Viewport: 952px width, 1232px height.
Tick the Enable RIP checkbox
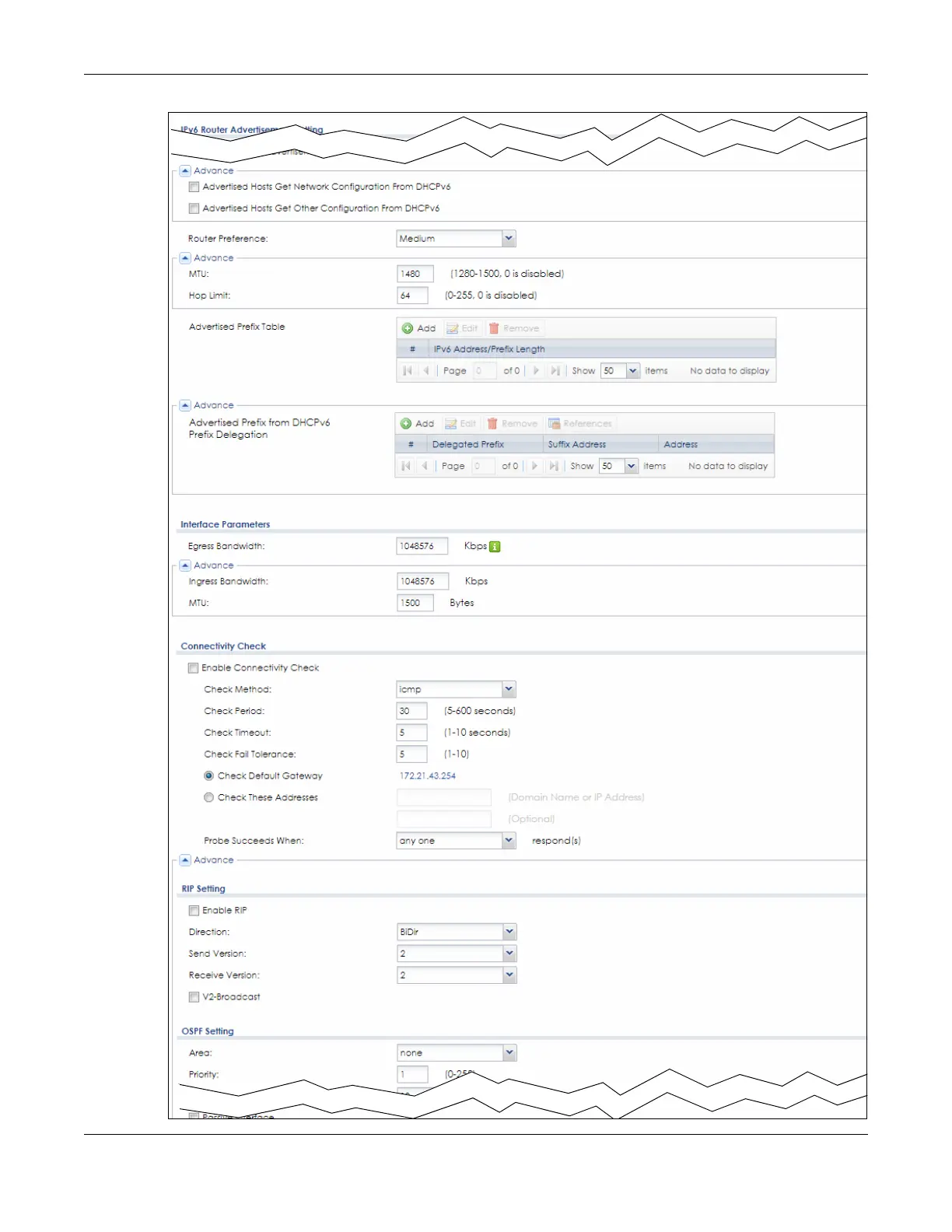coord(194,911)
